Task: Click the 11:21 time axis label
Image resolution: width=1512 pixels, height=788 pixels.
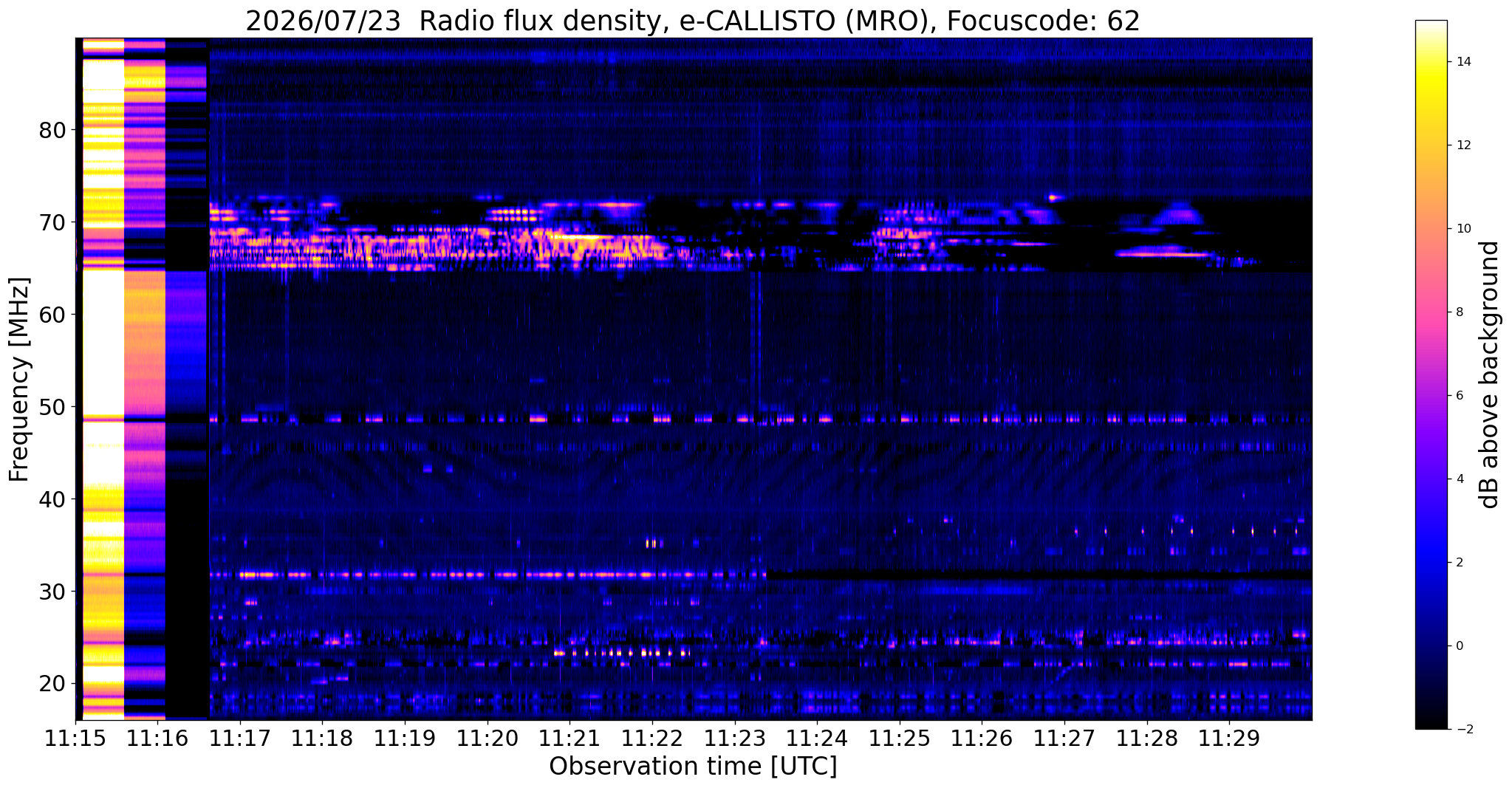Action: point(569,739)
